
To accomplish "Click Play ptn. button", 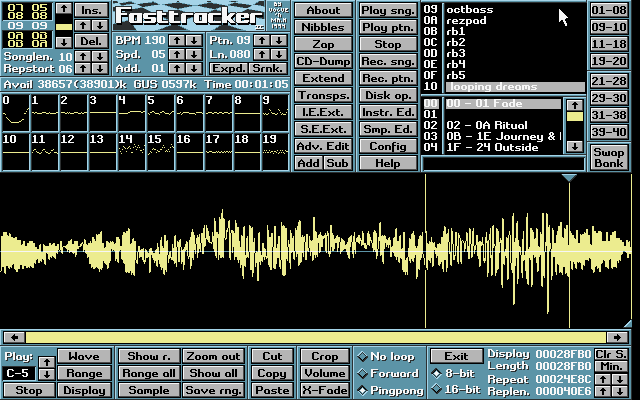I will click(x=388, y=27).
